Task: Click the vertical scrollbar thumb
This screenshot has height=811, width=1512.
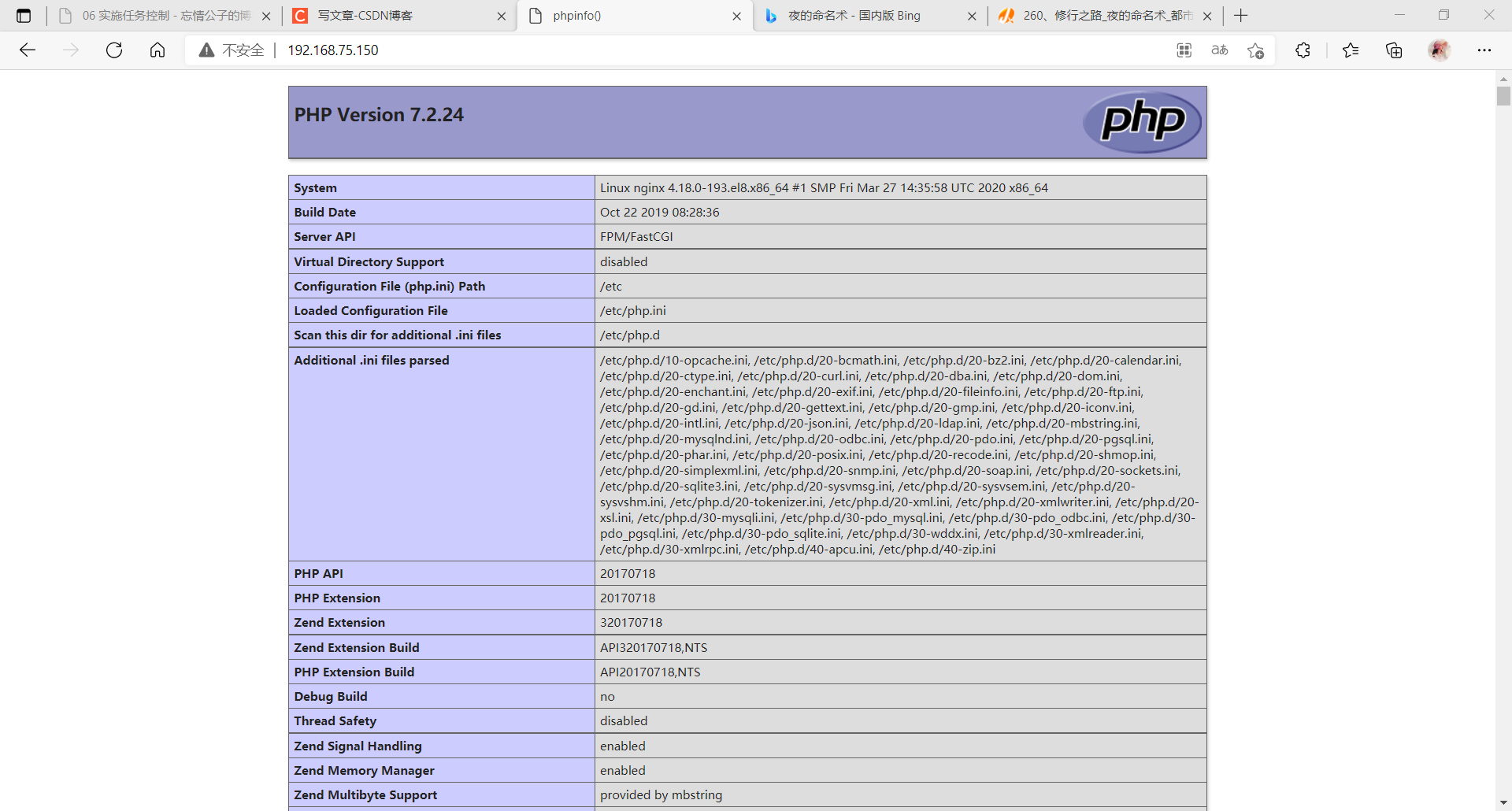Action: (1503, 96)
